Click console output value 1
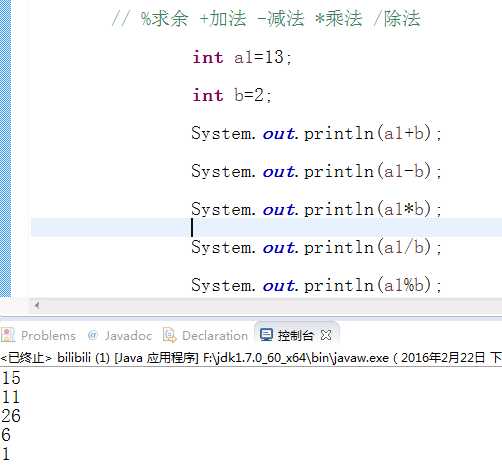 [x=6, y=454]
